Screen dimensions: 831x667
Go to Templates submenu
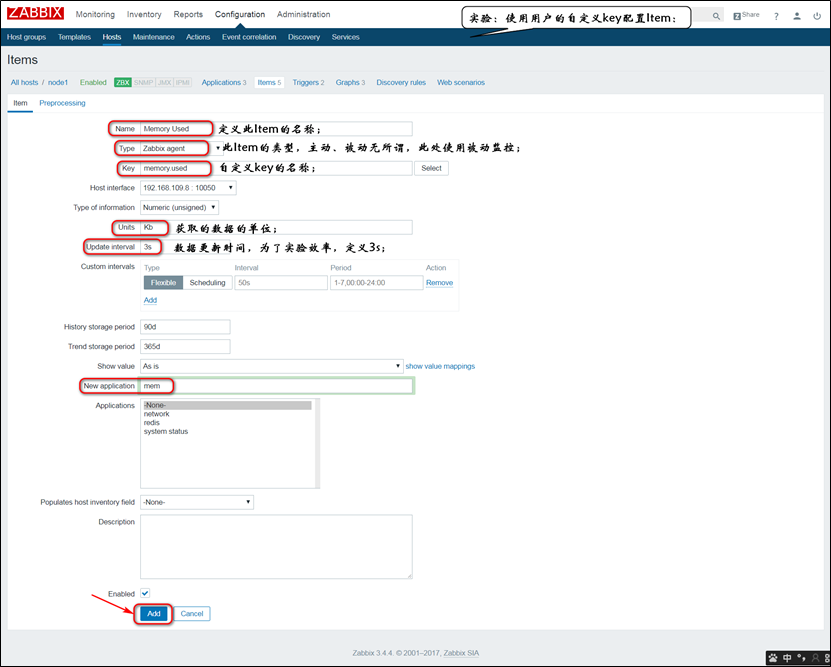click(74, 37)
